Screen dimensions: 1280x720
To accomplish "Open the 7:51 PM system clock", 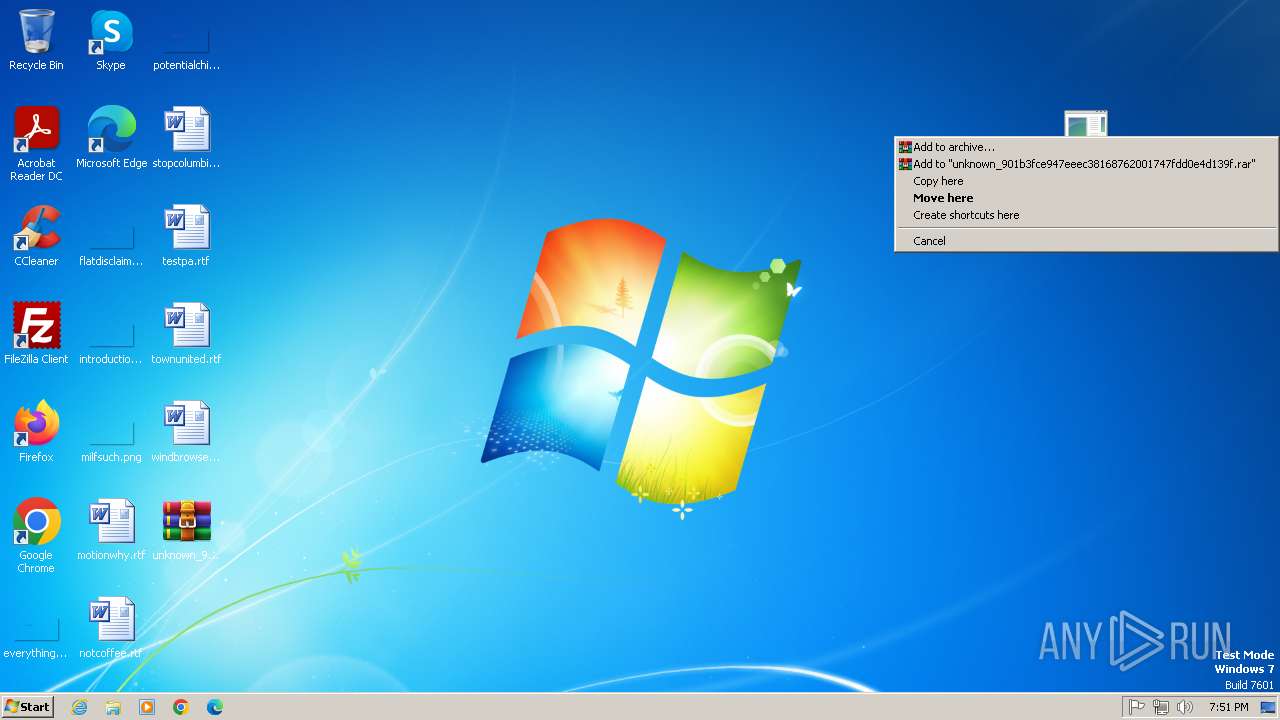I will (x=1228, y=707).
